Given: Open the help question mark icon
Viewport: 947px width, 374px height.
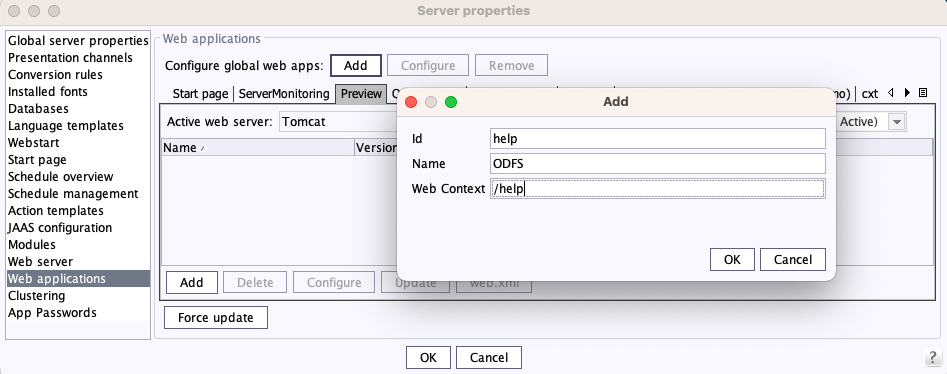Looking at the screenshot, I should [933, 357].
